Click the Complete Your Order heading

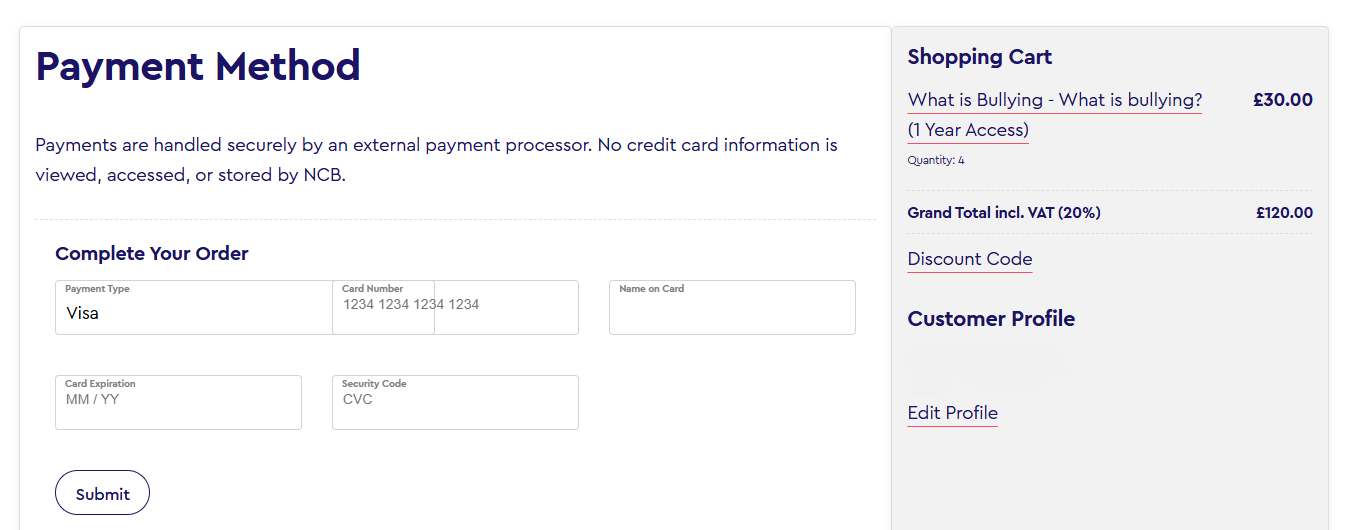(x=151, y=254)
